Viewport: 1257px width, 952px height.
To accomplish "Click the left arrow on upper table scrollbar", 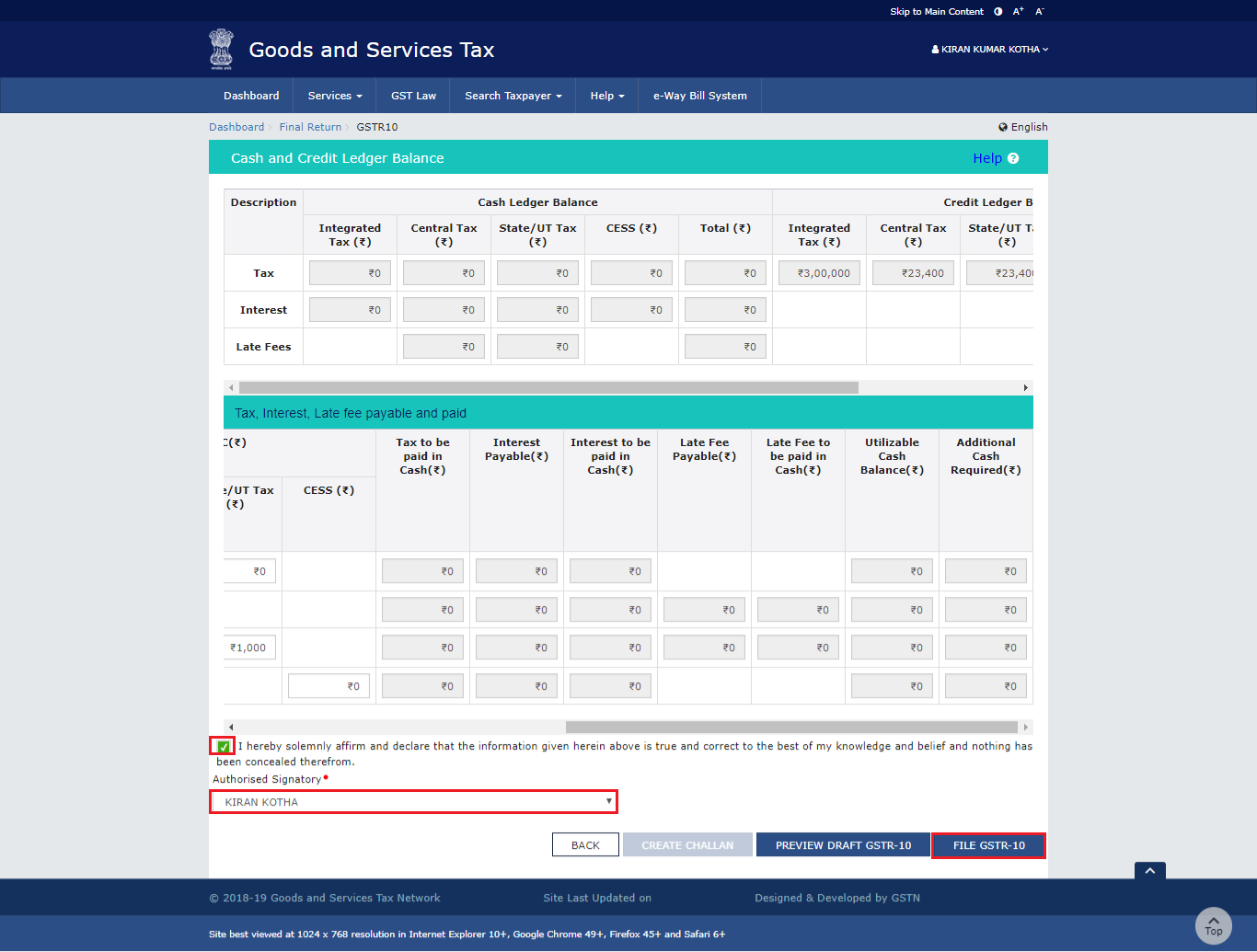I will [230, 387].
